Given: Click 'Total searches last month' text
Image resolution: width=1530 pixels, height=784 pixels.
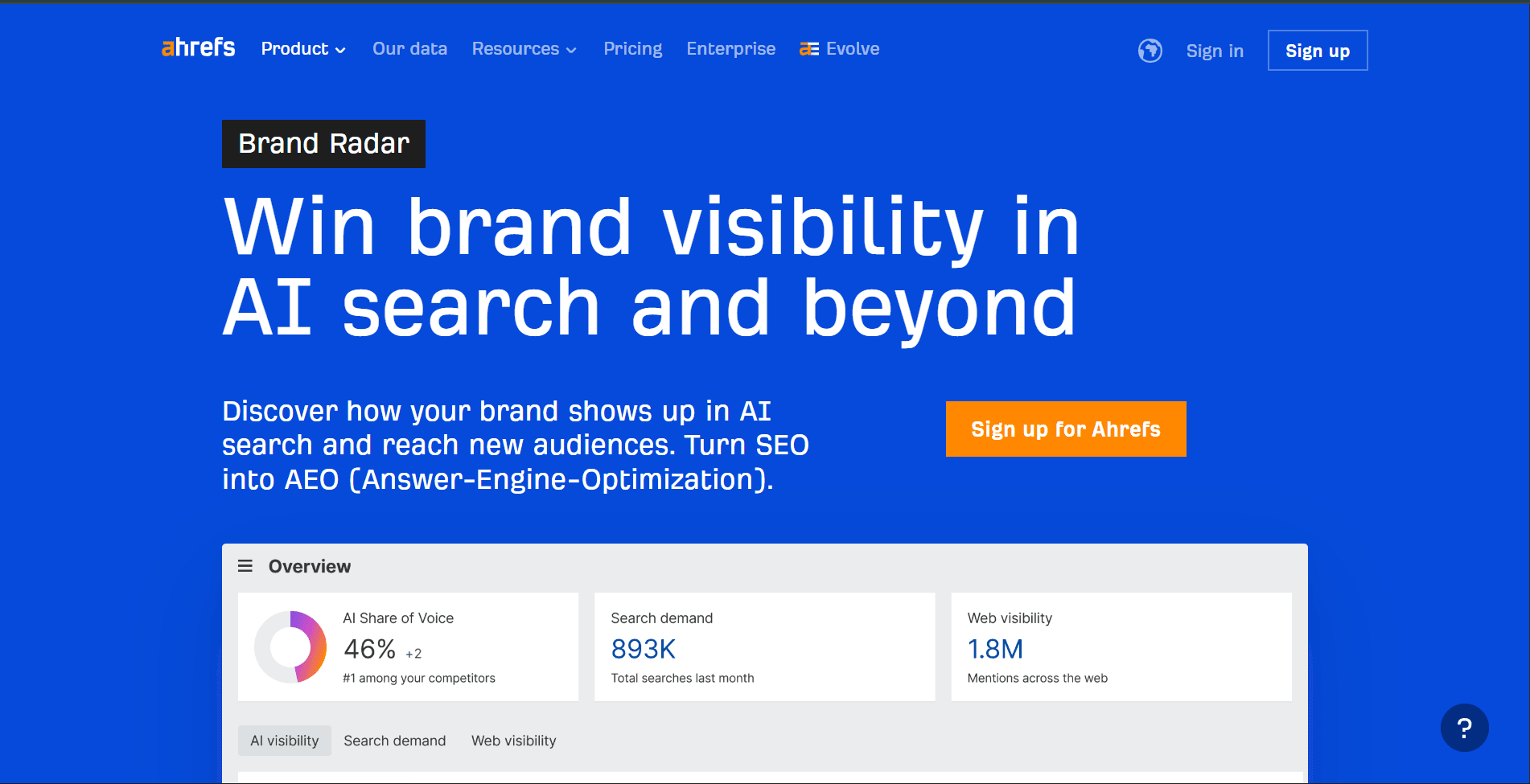Looking at the screenshot, I should click(682, 678).
